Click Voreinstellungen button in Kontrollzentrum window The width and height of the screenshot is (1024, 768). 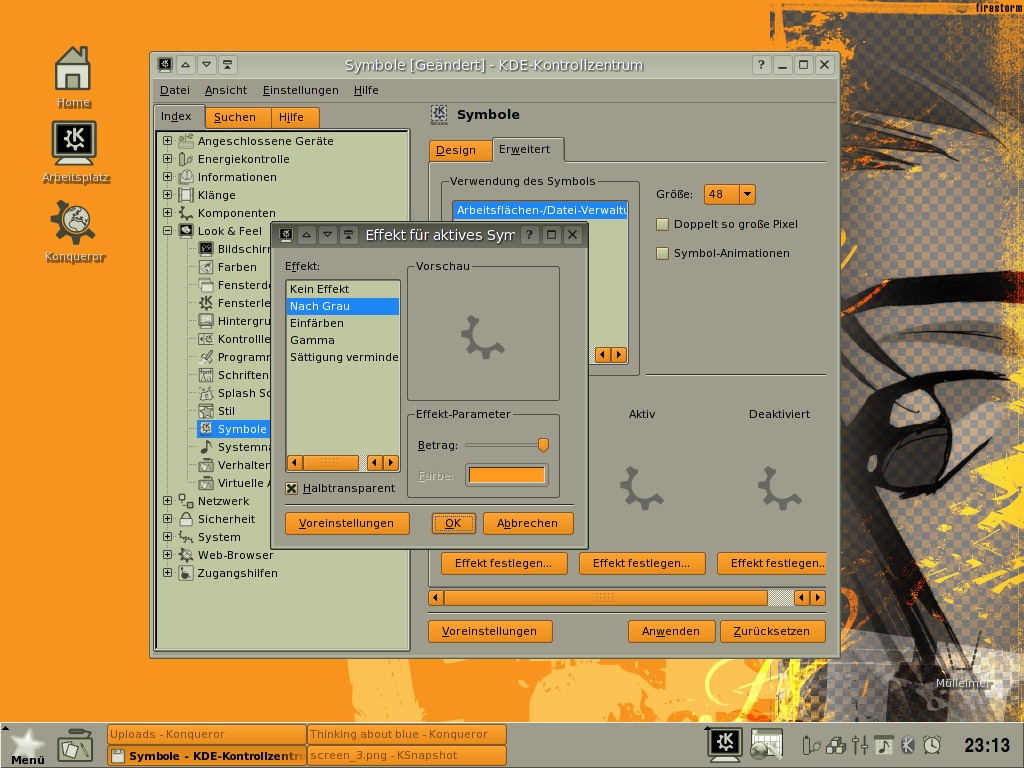(x=490, y=632)
